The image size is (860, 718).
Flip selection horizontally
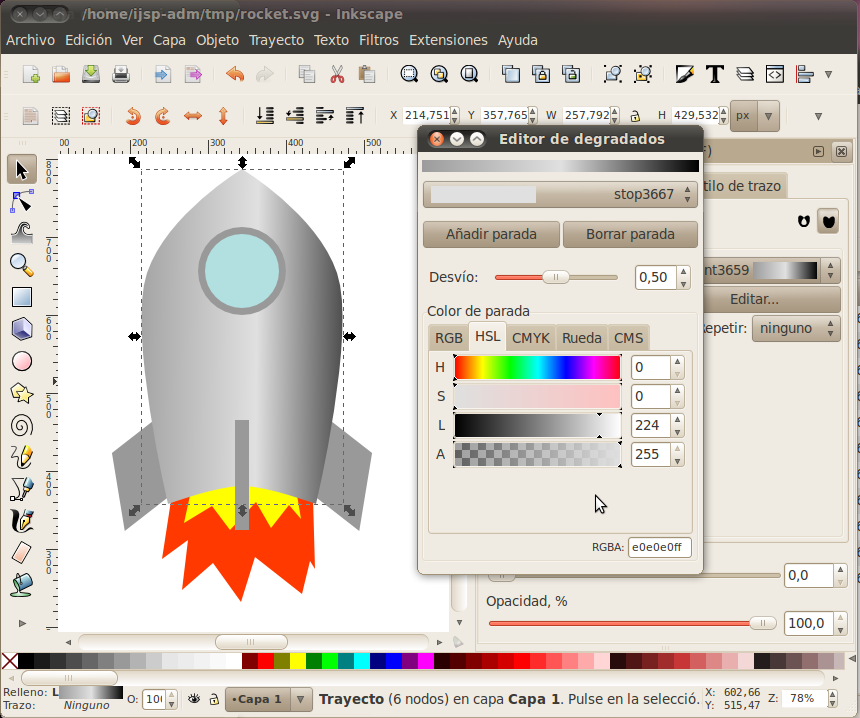pos(193,116)
